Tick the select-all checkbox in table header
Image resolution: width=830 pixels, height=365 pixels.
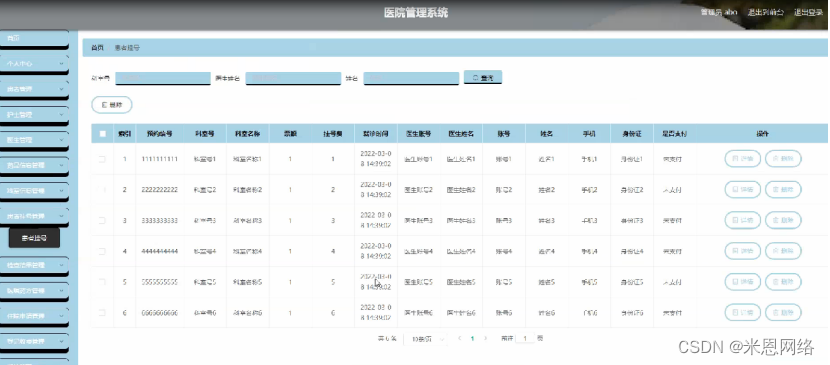(102, 134)
